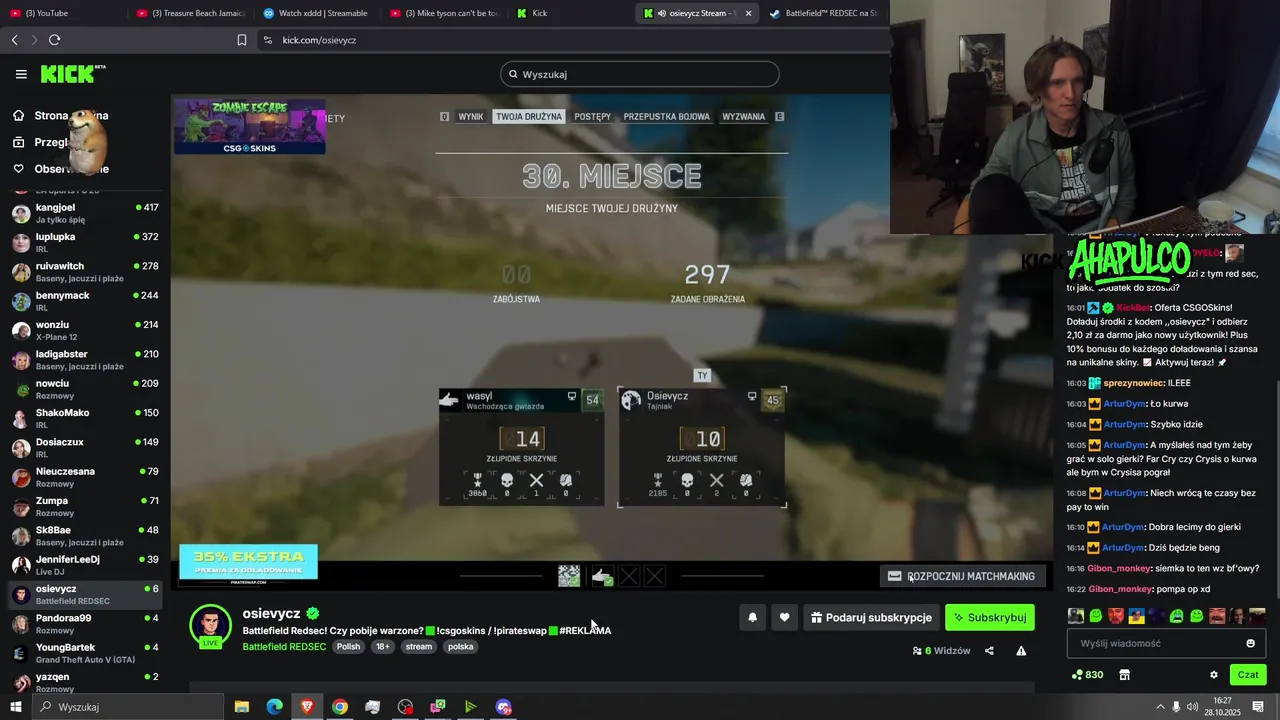Open YoungBartek channel in sidebar
Screen dimensions: 1280x720
(x=85, y=653)
